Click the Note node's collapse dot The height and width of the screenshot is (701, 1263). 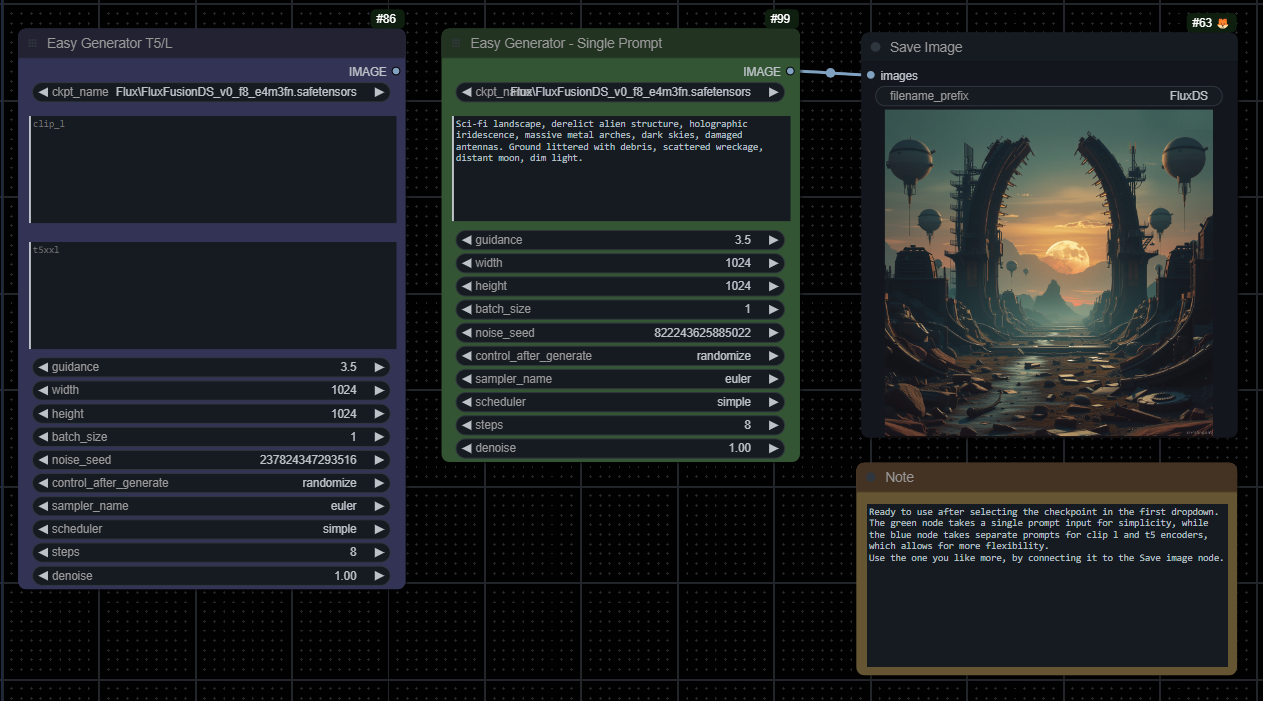click(872, 478)
